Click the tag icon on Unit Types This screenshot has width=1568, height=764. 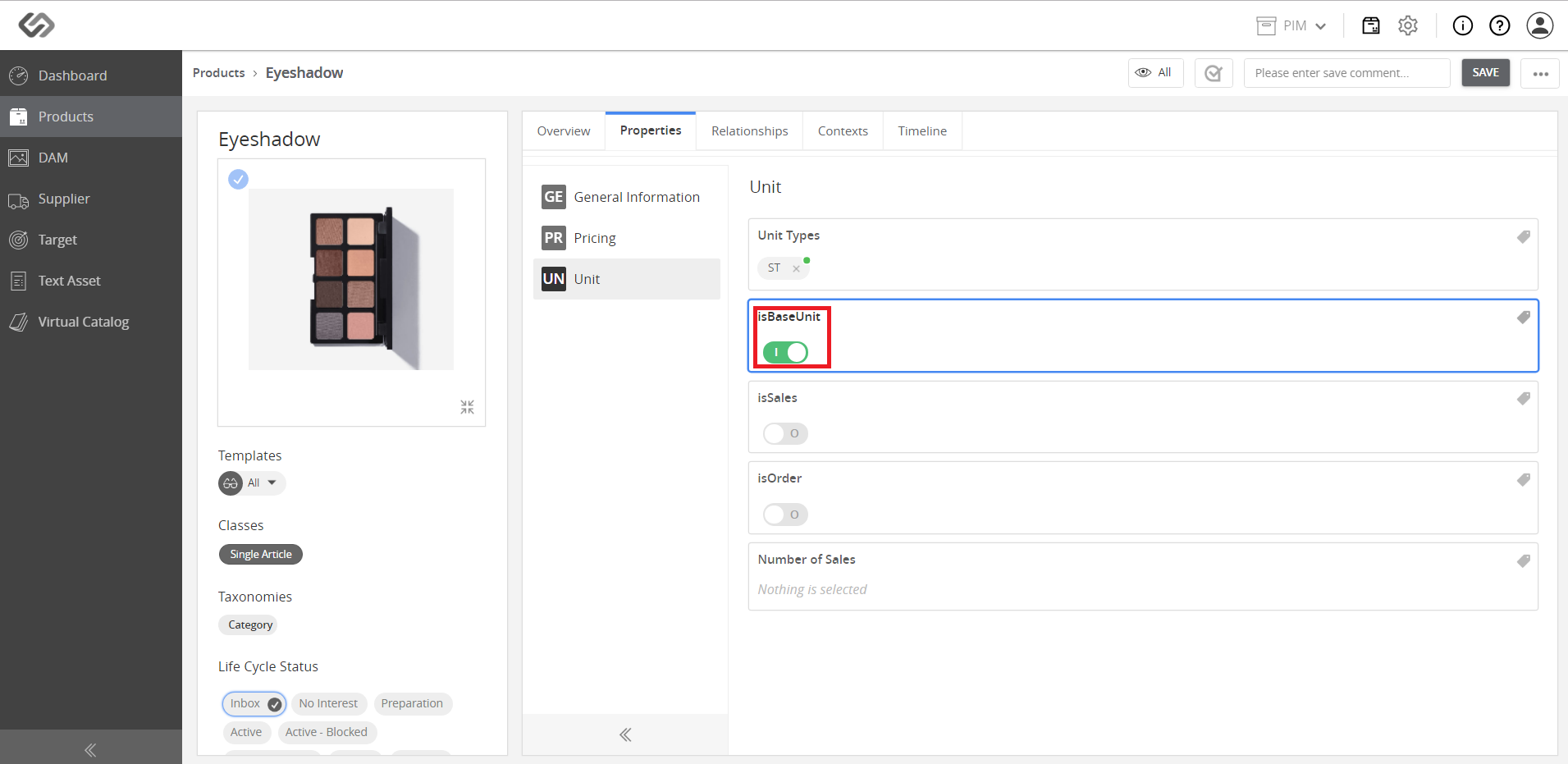[1524, 236]
